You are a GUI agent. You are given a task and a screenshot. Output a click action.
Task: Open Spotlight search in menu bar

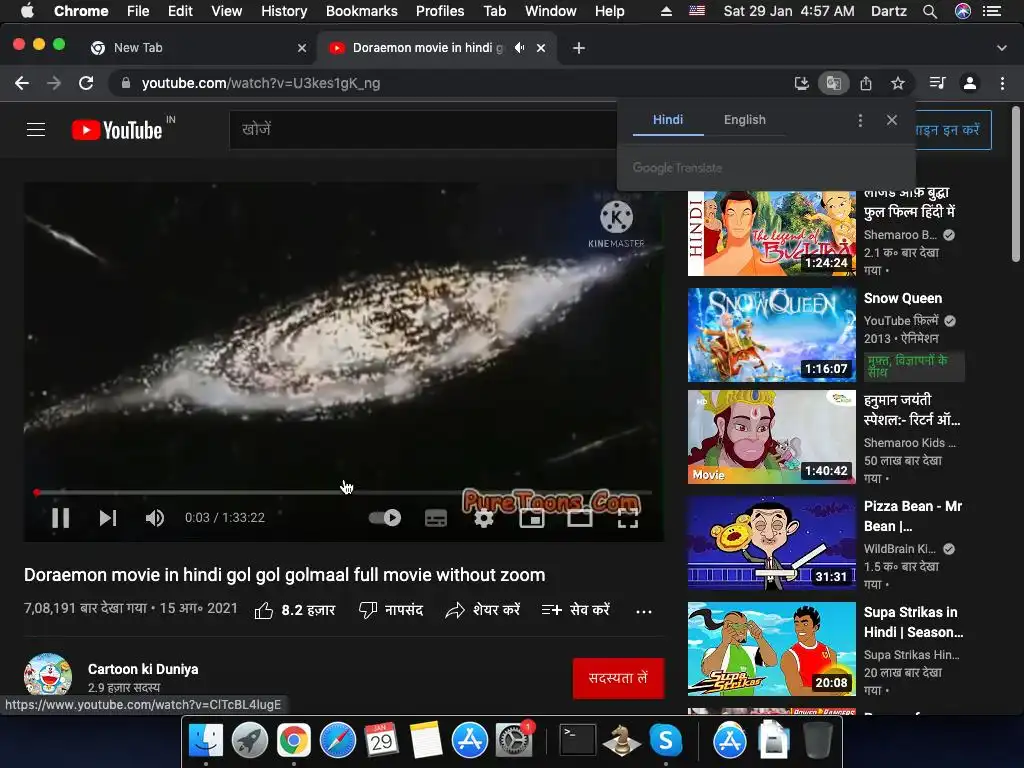tap(929, 11)
